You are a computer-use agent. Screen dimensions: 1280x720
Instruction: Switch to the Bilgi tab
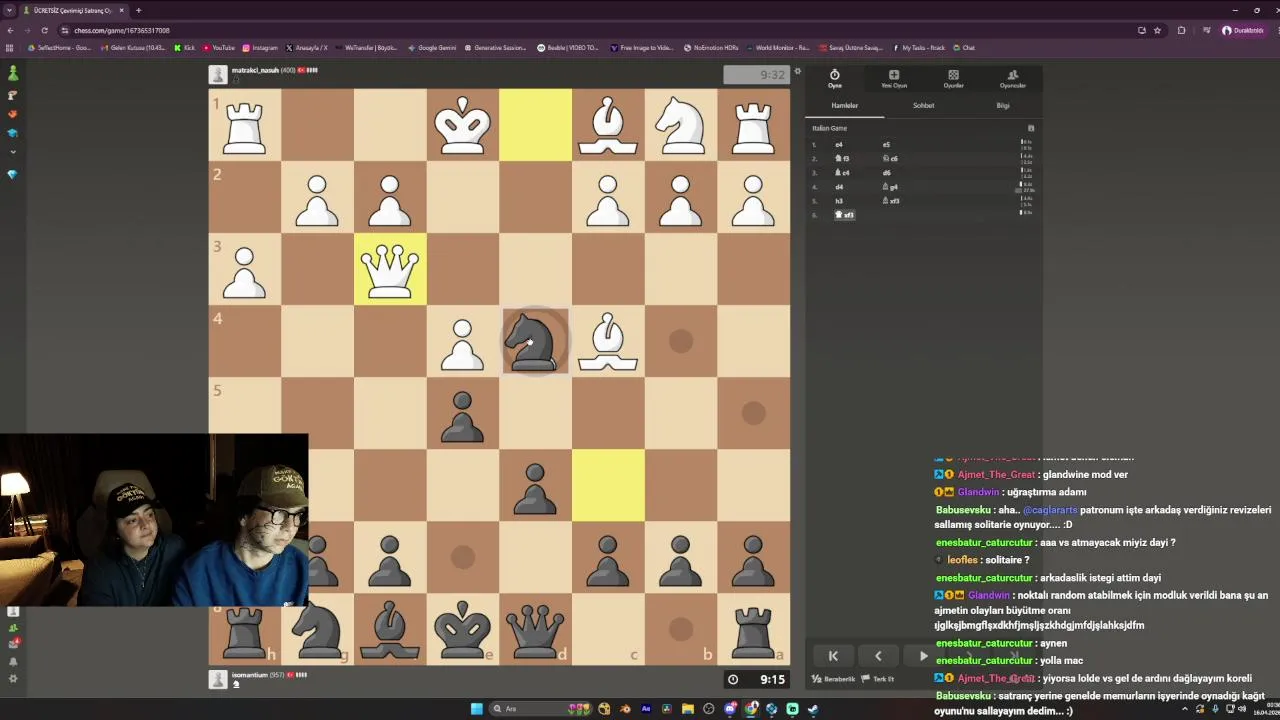click(x=1003, y=105)
